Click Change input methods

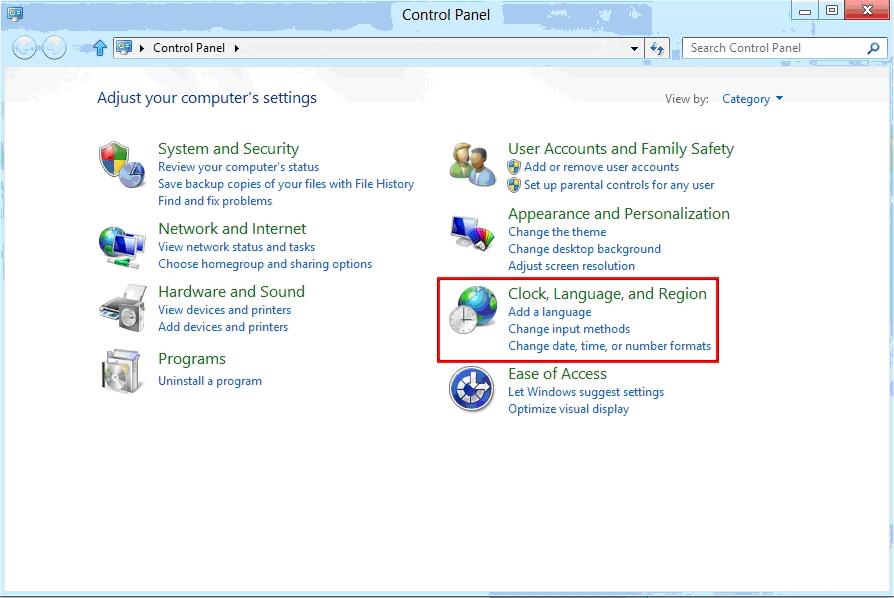click(569, 329)
